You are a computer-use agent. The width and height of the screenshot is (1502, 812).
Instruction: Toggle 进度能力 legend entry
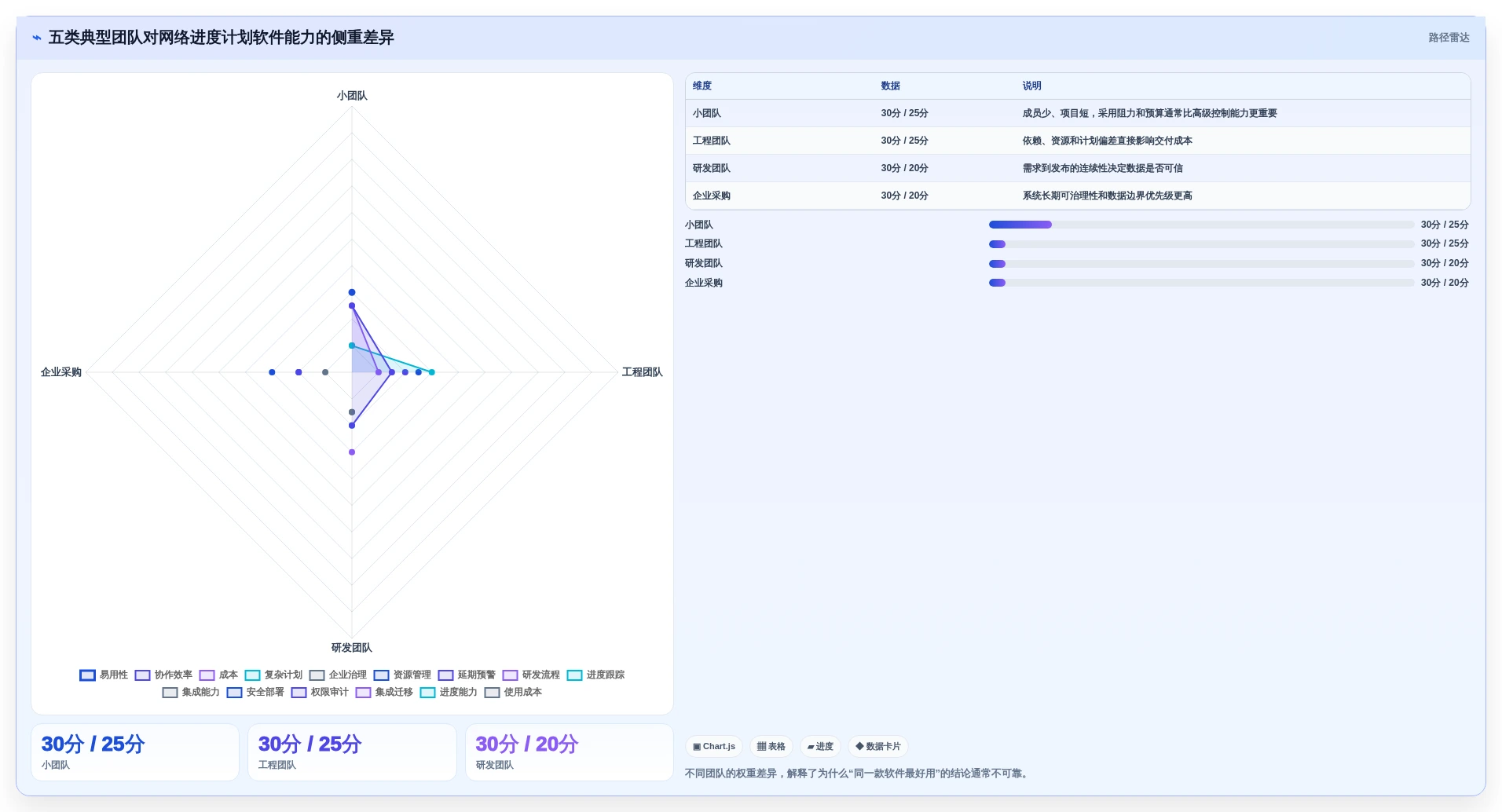click(x=449, y=692)
